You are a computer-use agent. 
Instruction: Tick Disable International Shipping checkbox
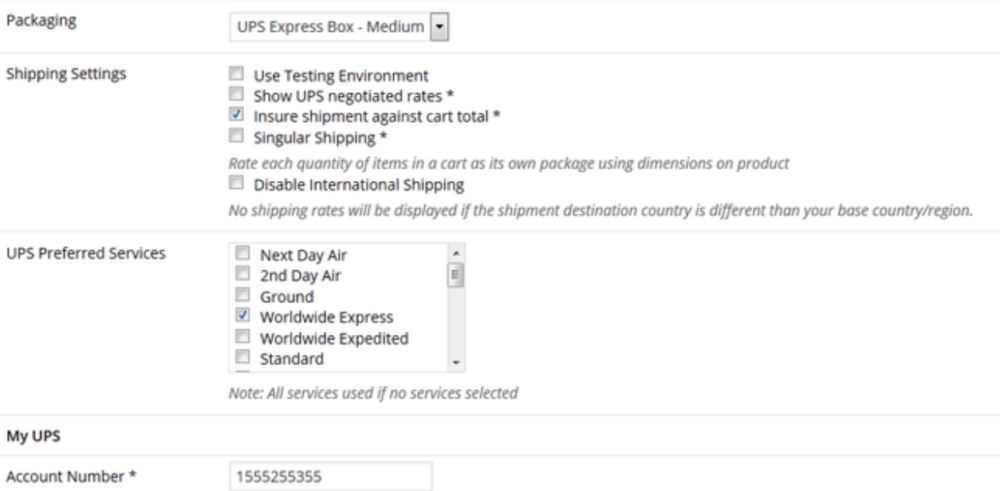[237, 184]
